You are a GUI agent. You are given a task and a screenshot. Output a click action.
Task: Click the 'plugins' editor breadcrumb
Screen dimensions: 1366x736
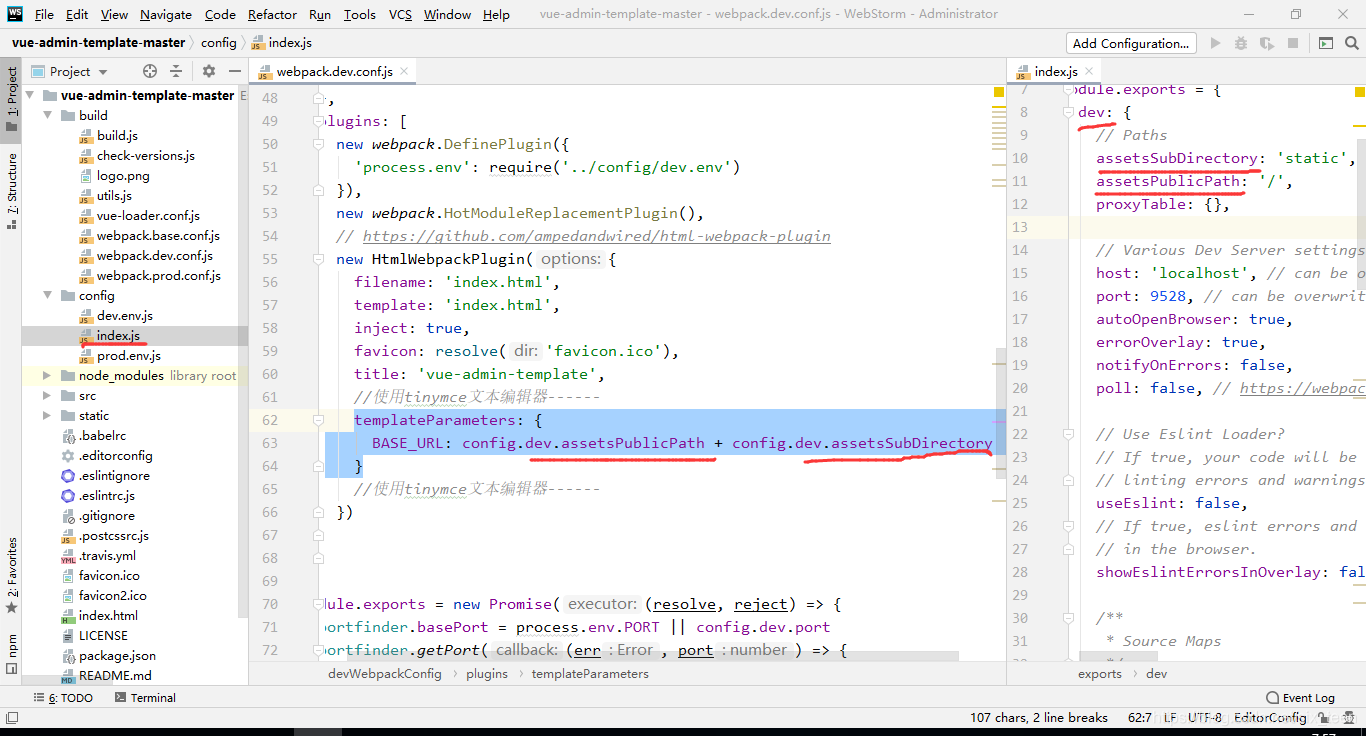click(x=486, y=674)
